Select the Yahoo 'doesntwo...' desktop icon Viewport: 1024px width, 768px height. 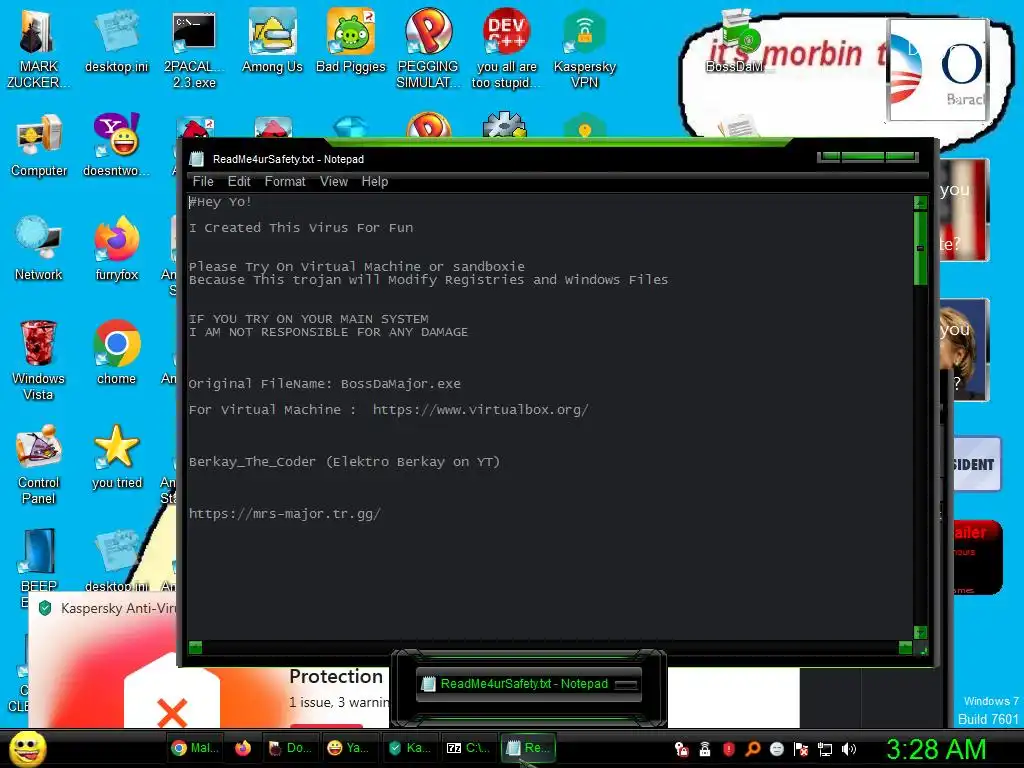pyautogui.click(x=116, y=145)
